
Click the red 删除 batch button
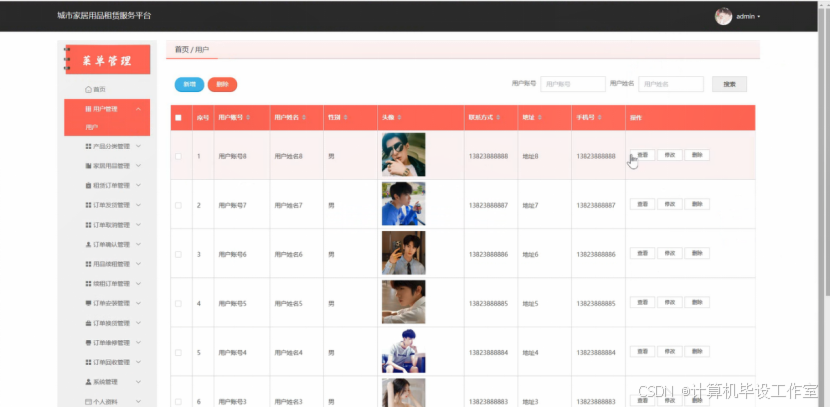[222, 85]
